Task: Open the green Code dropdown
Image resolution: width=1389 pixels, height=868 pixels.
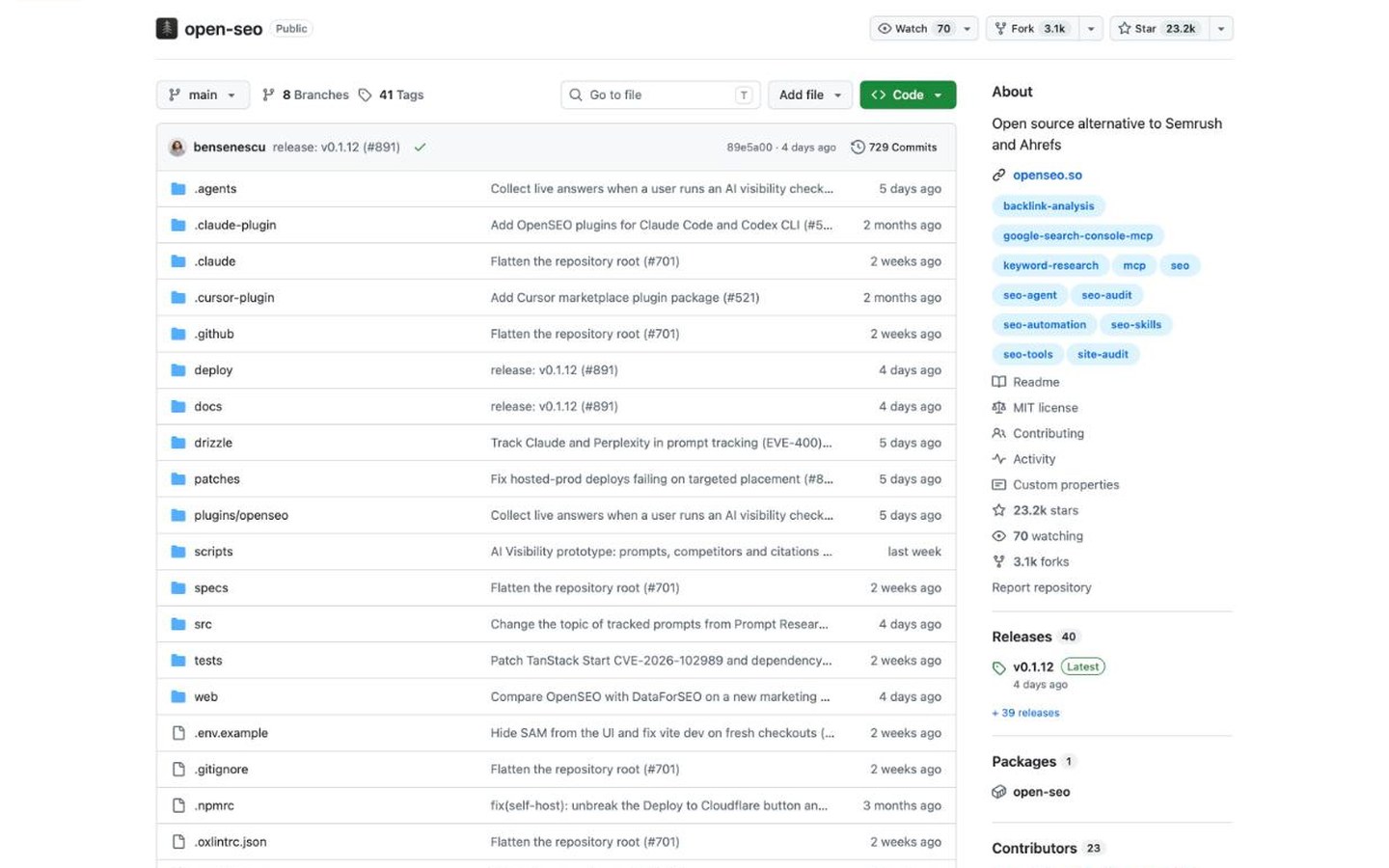Action: [908, 95]
